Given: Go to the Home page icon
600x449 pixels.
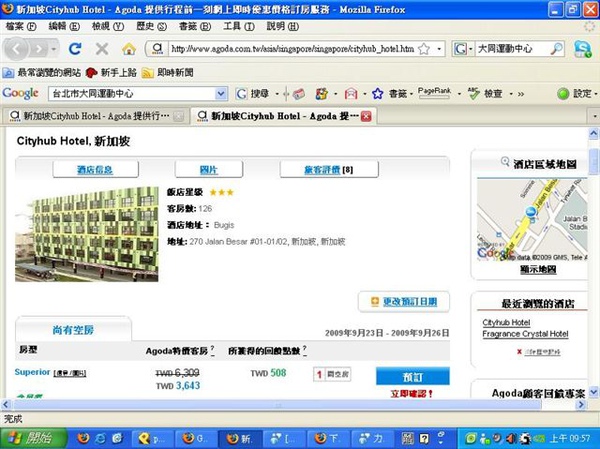Looking at the screenshot, I should tap(129, 49).
